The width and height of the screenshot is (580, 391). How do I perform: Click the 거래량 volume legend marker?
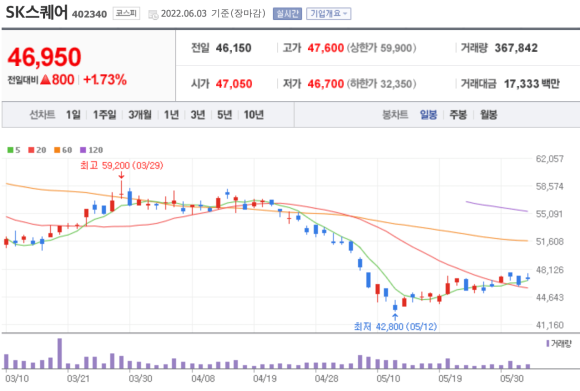548,344
